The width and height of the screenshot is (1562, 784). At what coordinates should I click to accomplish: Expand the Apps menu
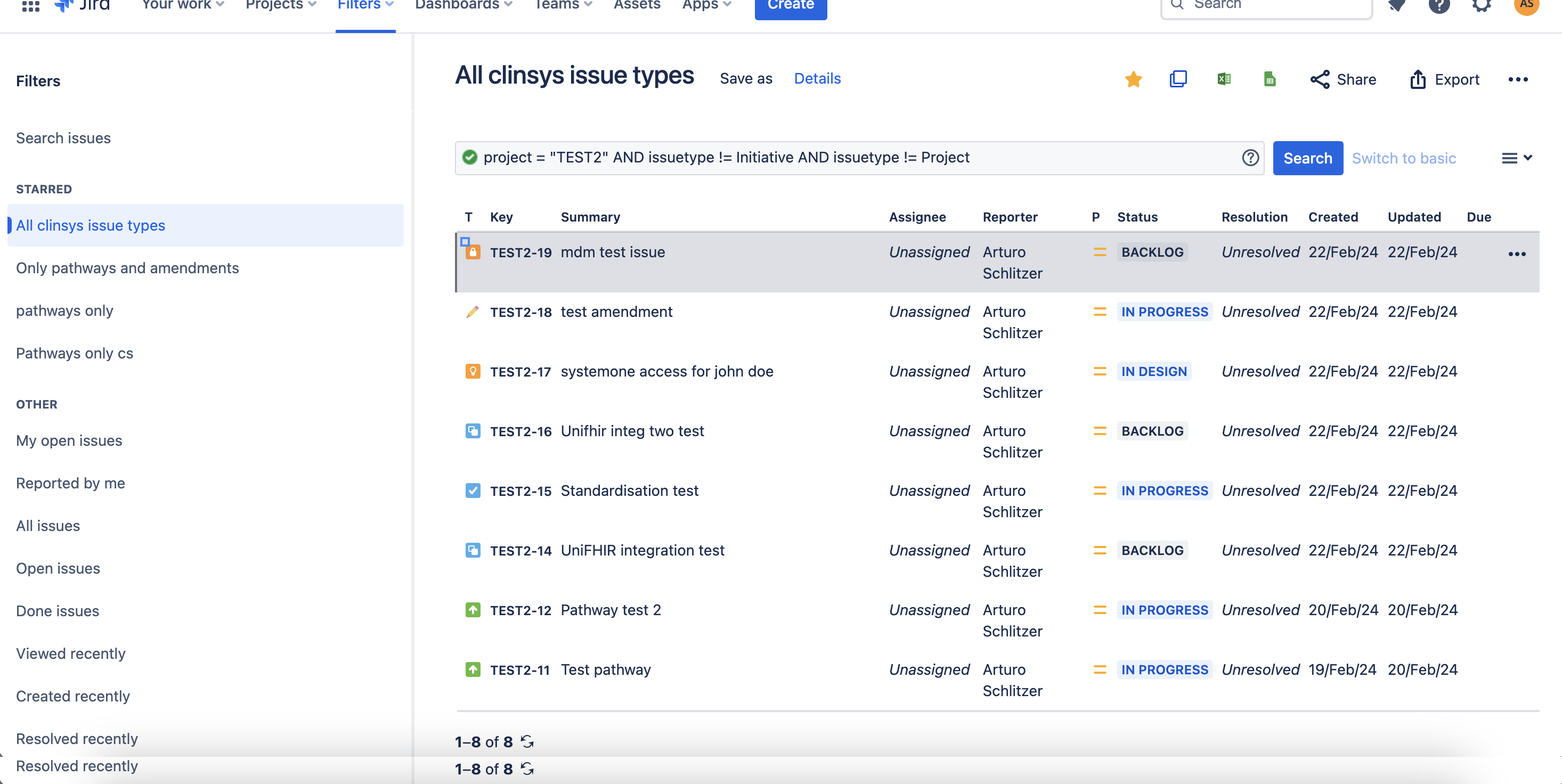pos(706,5)
